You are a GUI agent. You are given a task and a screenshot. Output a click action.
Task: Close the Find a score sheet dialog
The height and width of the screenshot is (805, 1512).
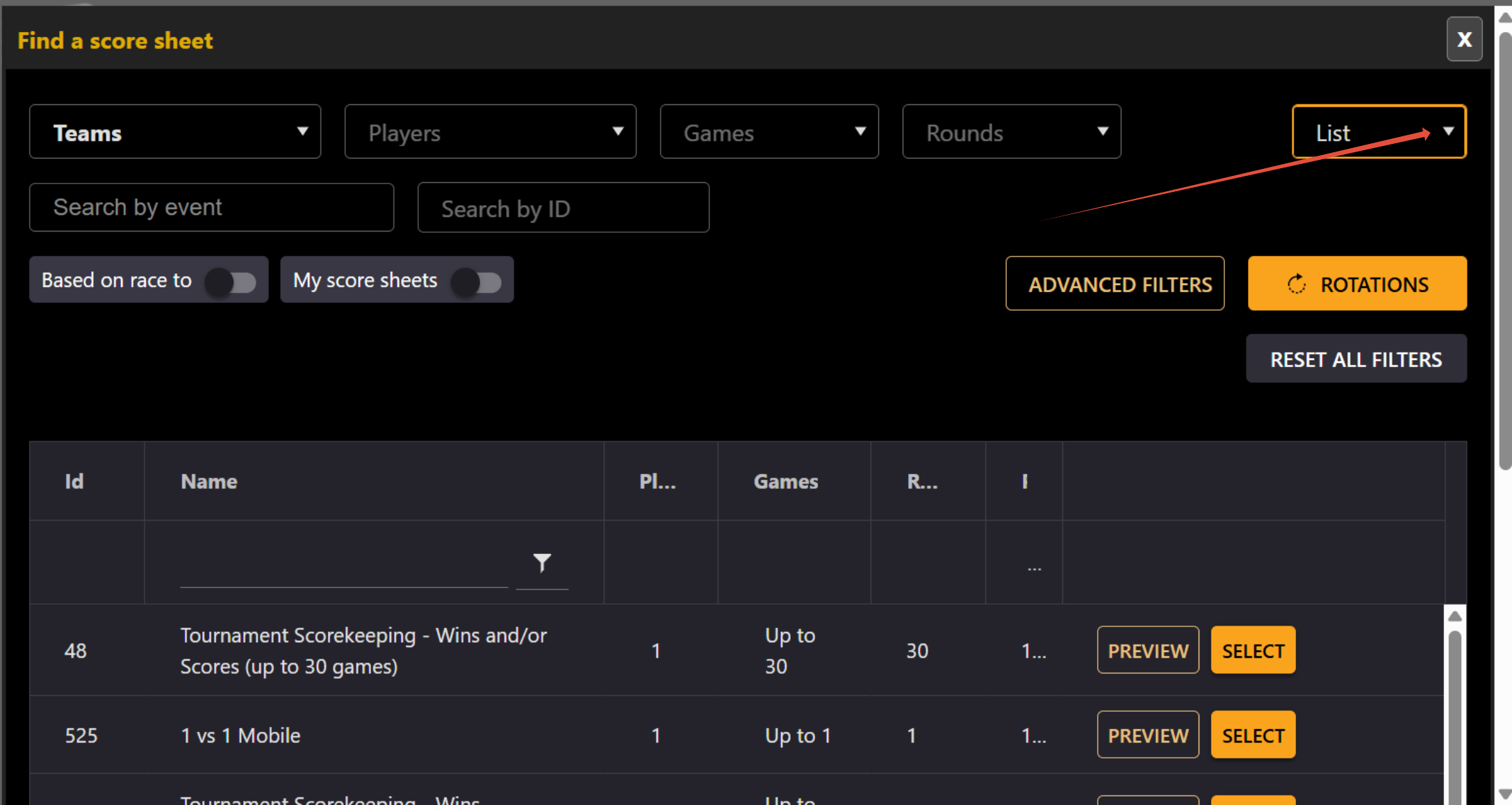tap(1464, 40)
